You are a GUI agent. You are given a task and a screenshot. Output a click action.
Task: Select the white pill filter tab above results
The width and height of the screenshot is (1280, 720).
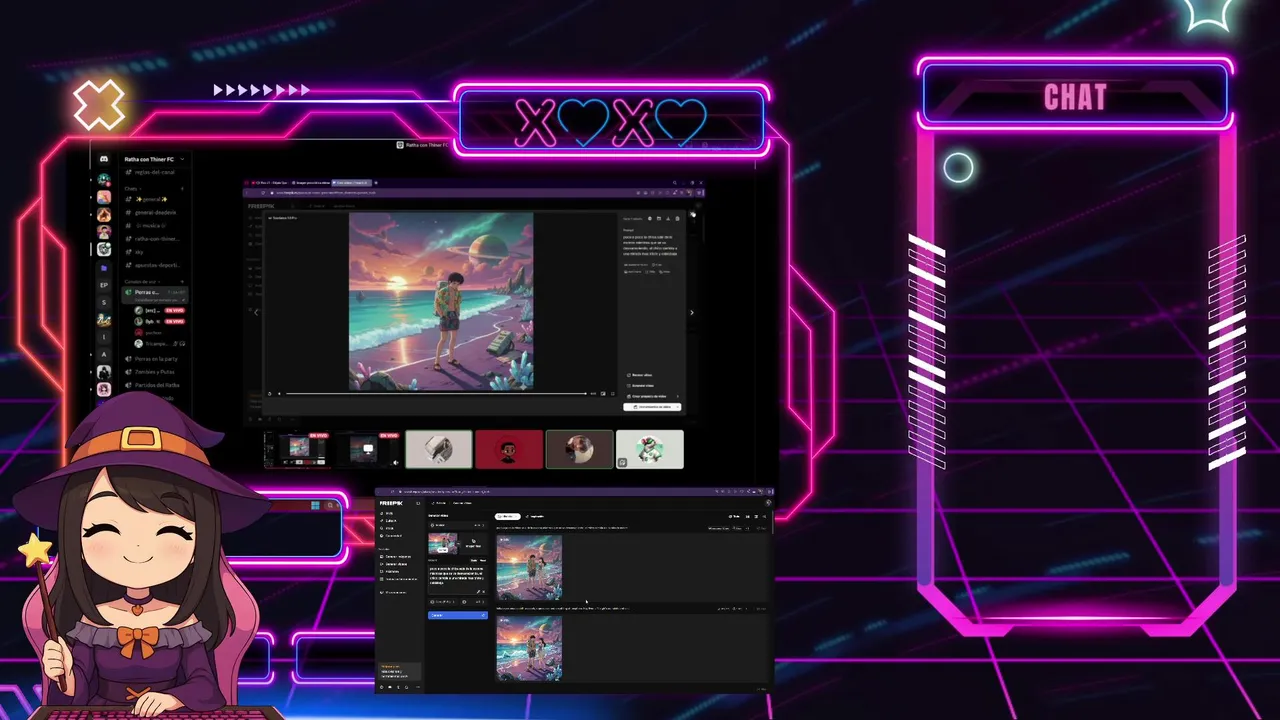tap(508, 516)
